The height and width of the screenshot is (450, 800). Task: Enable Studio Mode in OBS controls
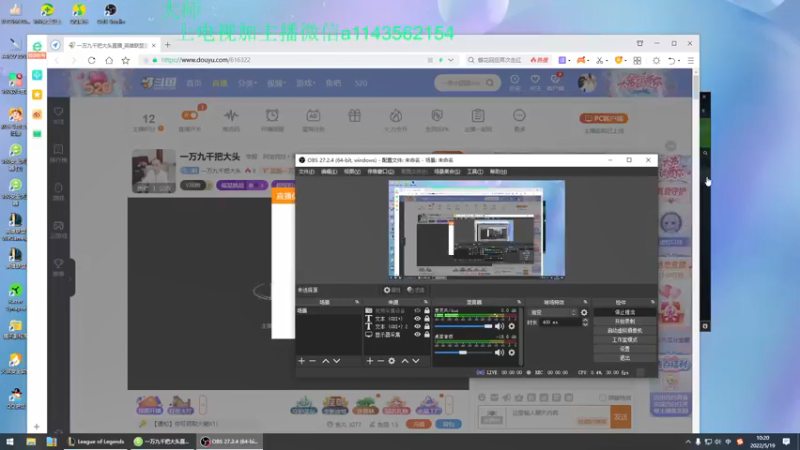(x=624, y=340)
